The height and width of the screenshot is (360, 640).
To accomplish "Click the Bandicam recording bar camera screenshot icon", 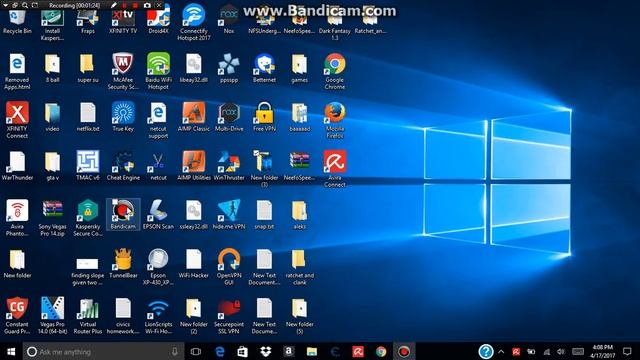I will click(147, 5).
